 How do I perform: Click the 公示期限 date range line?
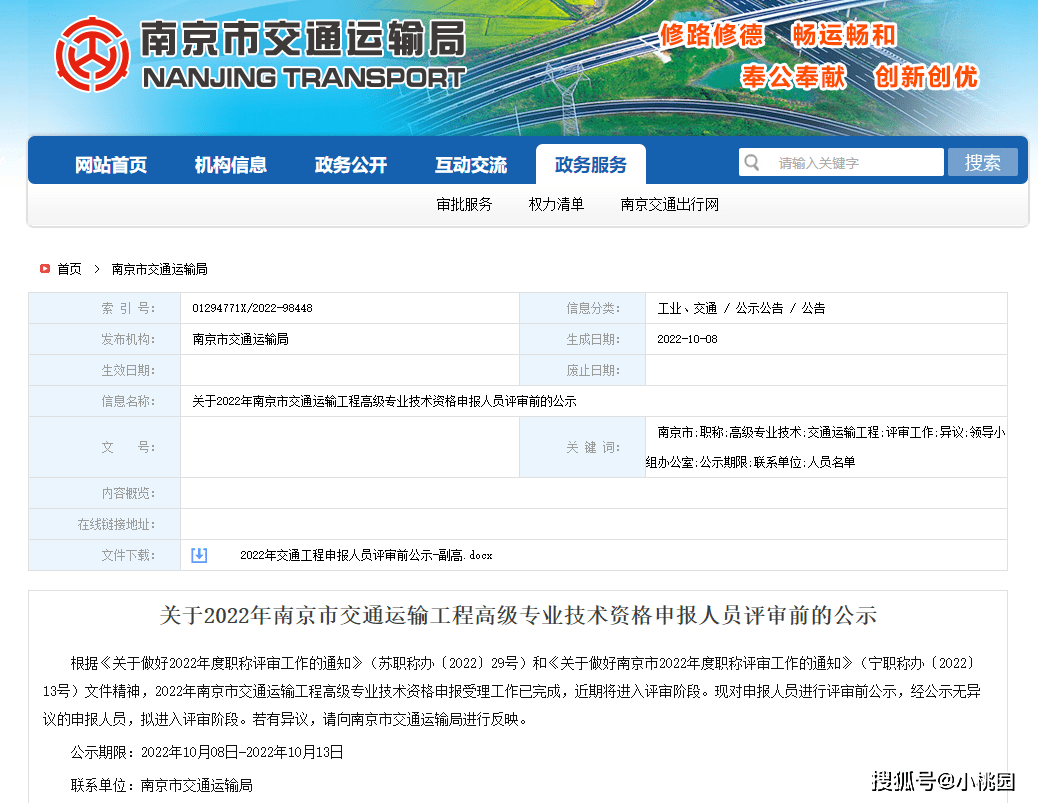click(x=207, y=752)
